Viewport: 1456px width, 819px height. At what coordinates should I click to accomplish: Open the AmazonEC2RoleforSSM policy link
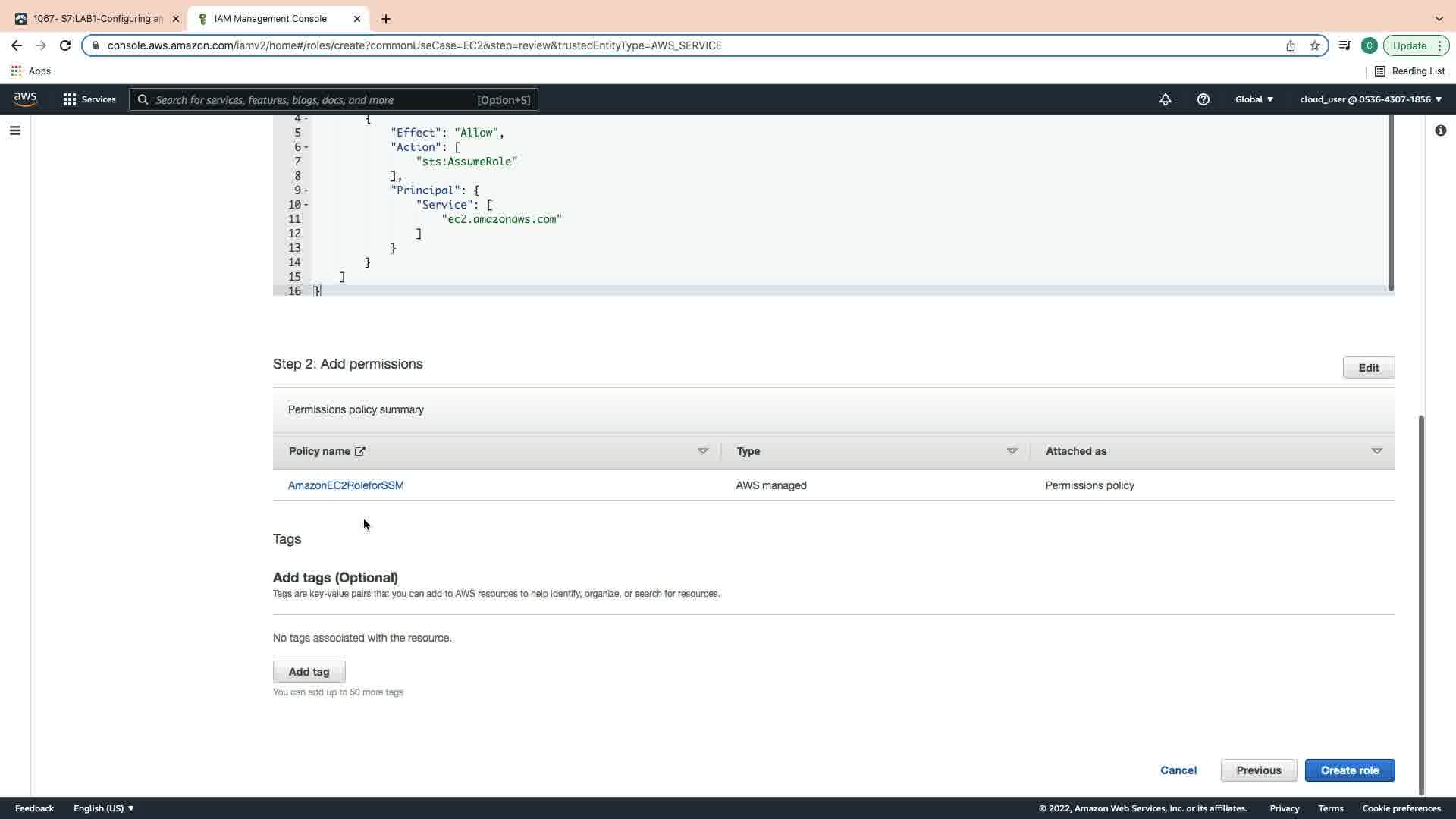click(346, 485)
